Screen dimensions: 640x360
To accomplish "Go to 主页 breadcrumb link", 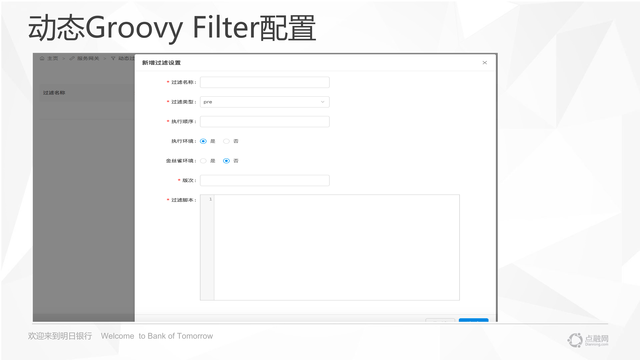I will click(53, 58).
